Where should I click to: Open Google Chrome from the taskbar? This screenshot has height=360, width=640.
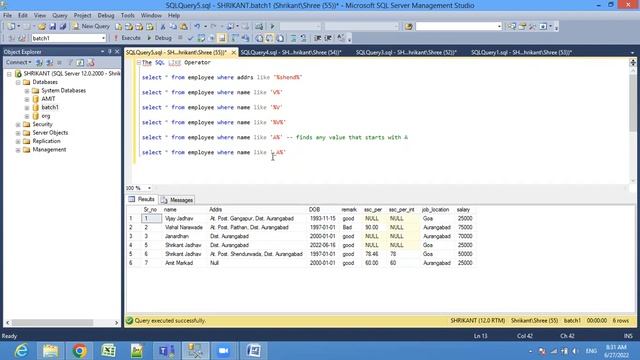click(80, 351)
